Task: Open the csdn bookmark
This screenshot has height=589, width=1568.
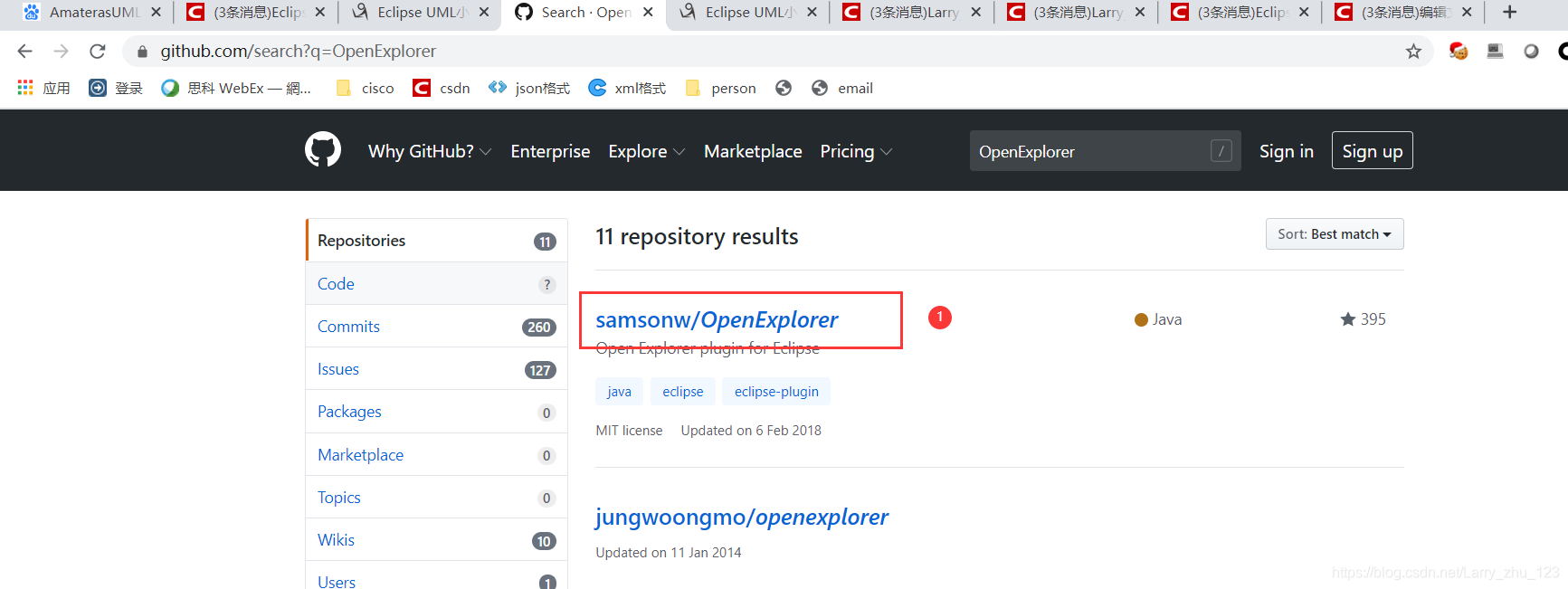Action: tap(442, 88)
